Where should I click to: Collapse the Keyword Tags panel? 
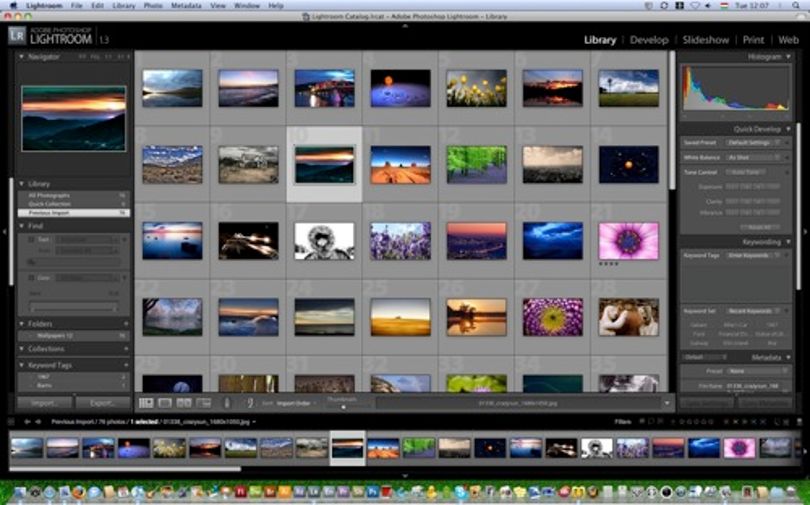click(21, 365)
